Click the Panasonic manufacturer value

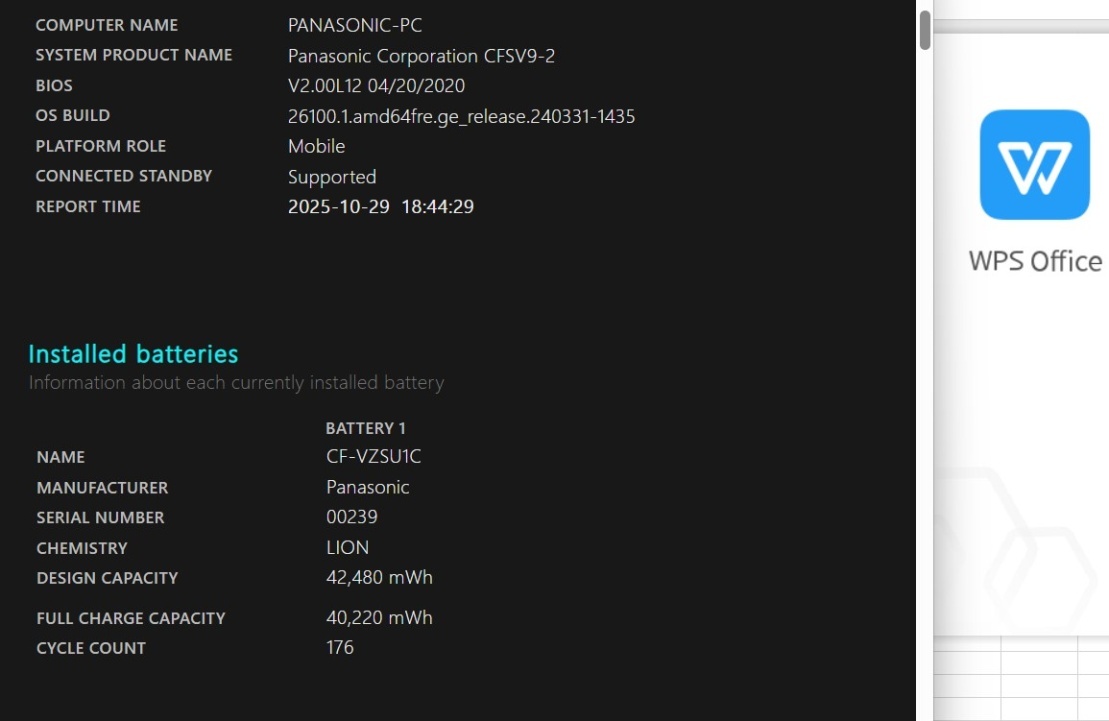[x=367, y=488]
